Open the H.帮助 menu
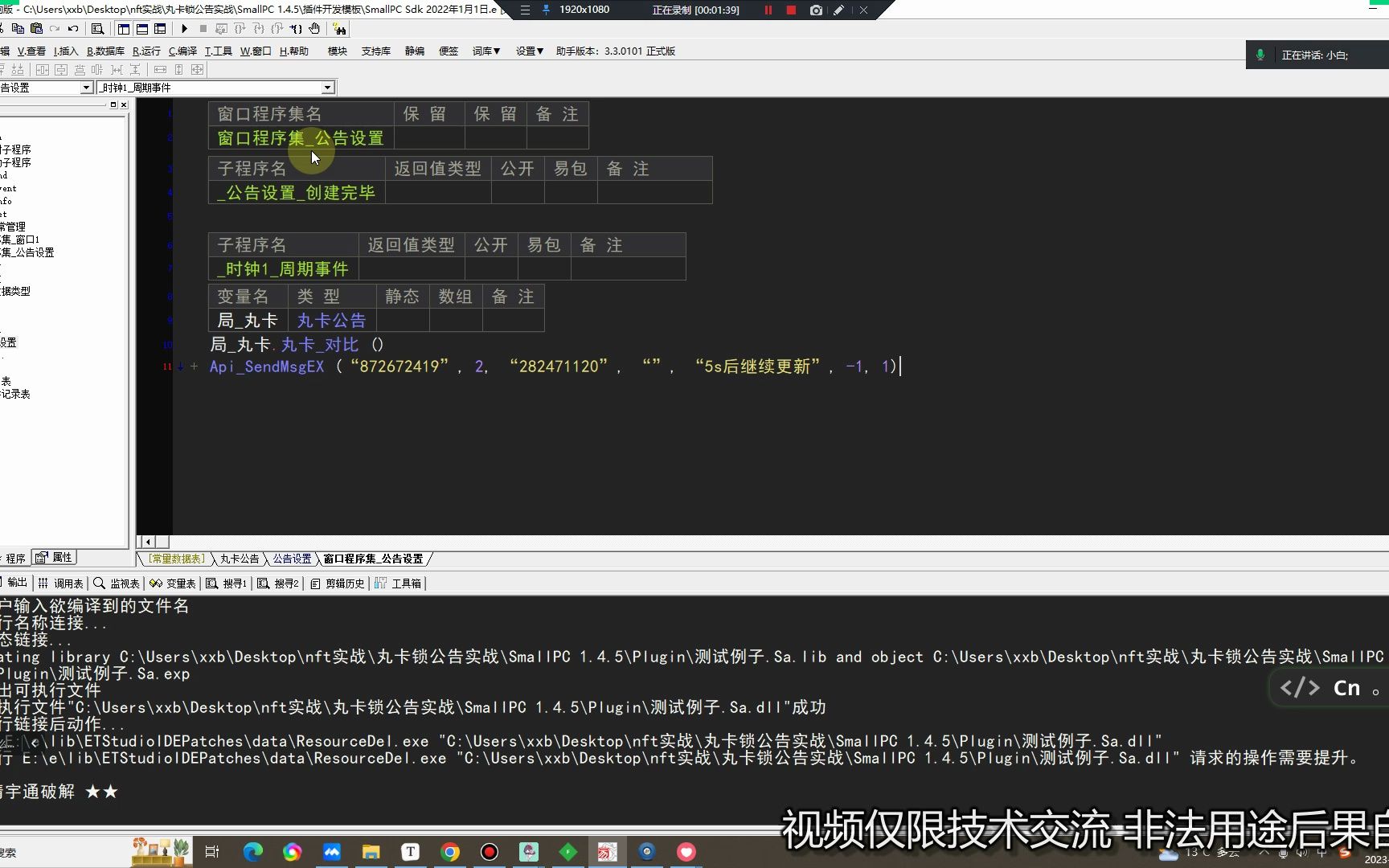The width and height of the screenshot is (1389, 868). tap(294, 51)
